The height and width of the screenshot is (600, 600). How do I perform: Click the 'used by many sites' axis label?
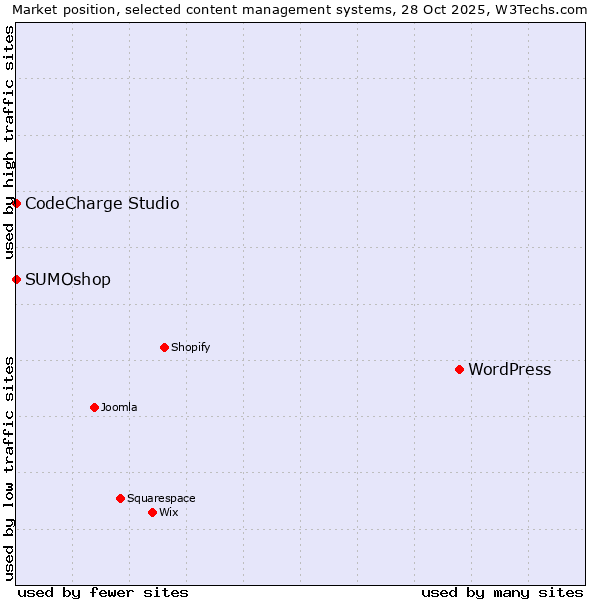[502, 592]
